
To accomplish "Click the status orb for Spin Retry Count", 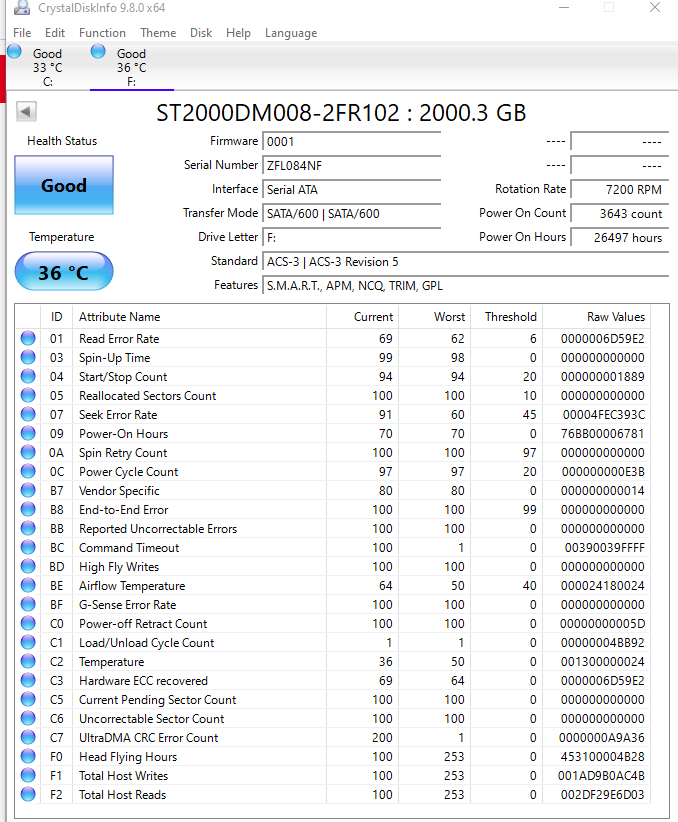I will click(28, 452).
